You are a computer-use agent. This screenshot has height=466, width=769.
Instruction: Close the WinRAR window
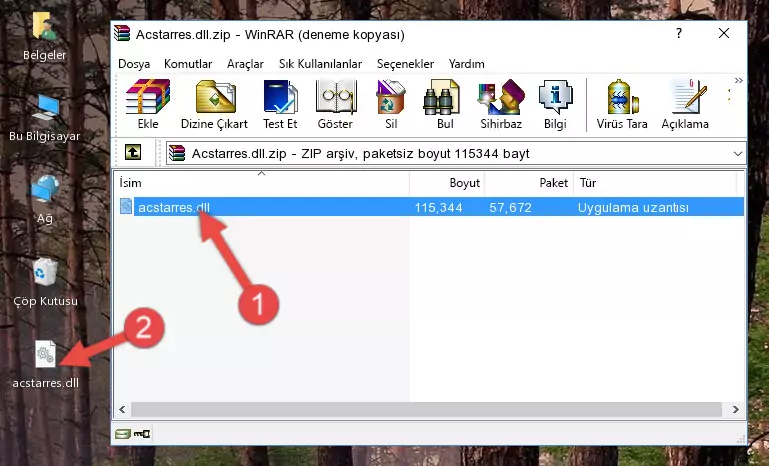click(724, 33)
